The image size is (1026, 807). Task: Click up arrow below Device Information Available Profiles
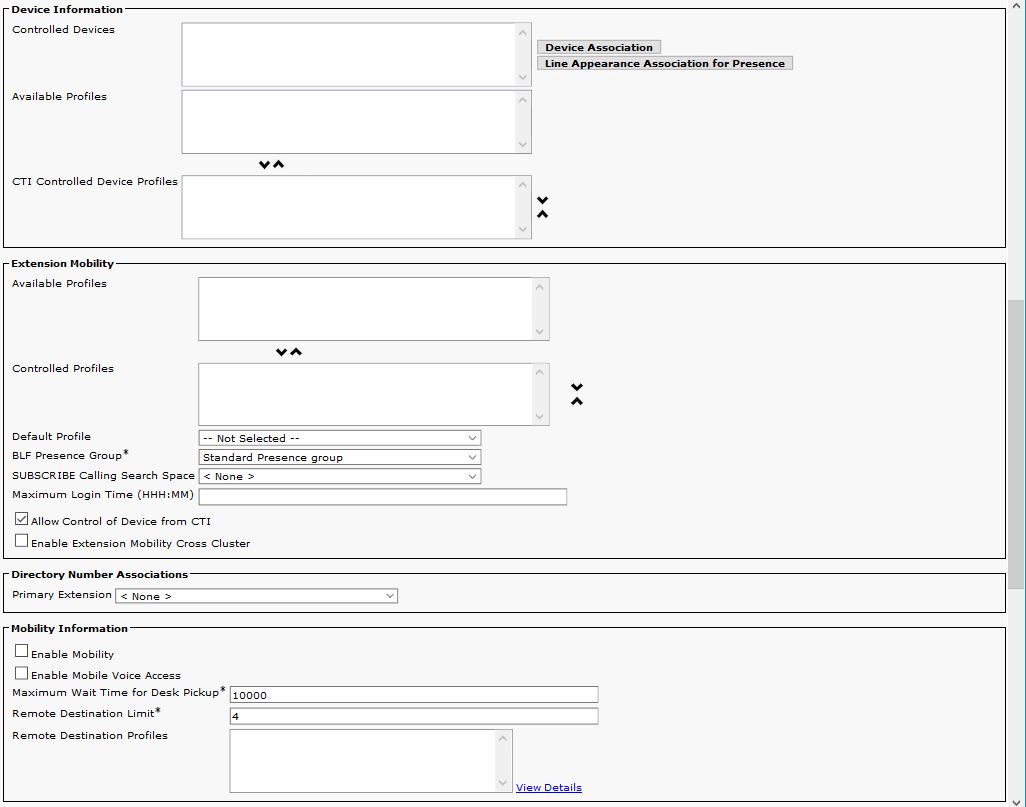(x=279, y=165)
